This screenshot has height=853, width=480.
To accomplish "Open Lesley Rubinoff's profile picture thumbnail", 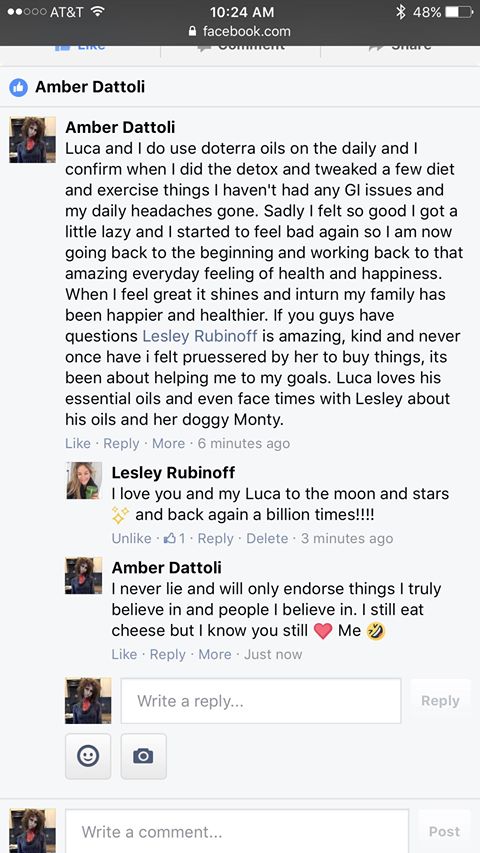I will point(84,480).
